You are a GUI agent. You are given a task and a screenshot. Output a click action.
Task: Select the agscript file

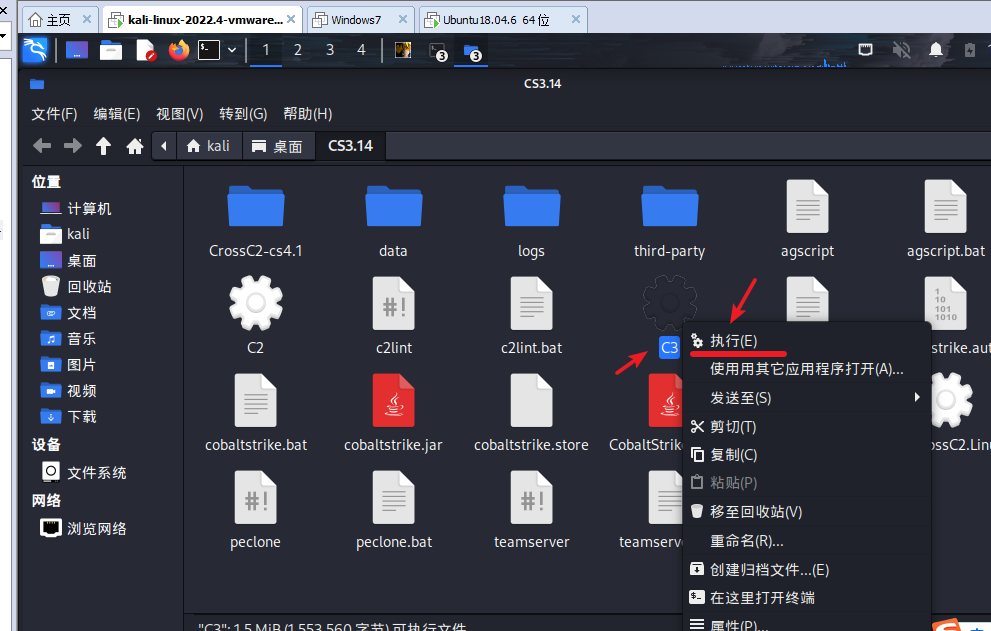pos(807,220)
